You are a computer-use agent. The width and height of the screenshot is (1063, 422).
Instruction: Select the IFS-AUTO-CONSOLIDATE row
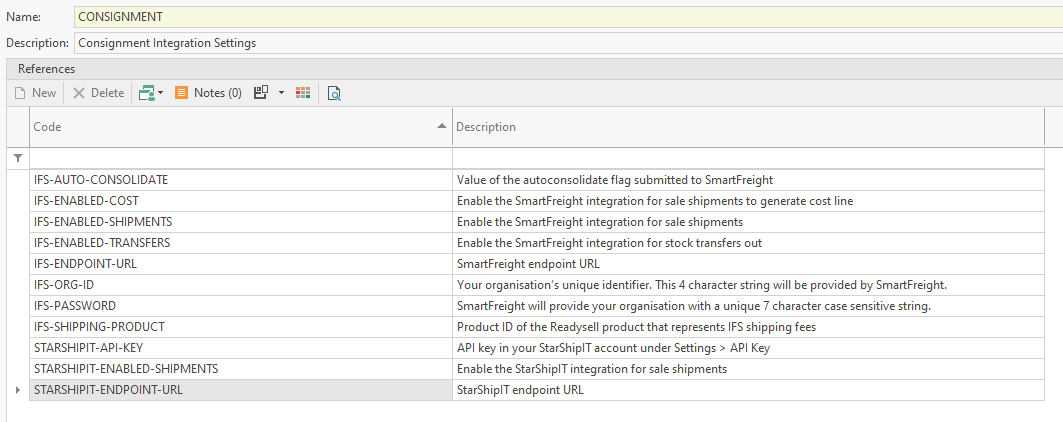pyautogui.click(x=240, y=180)
